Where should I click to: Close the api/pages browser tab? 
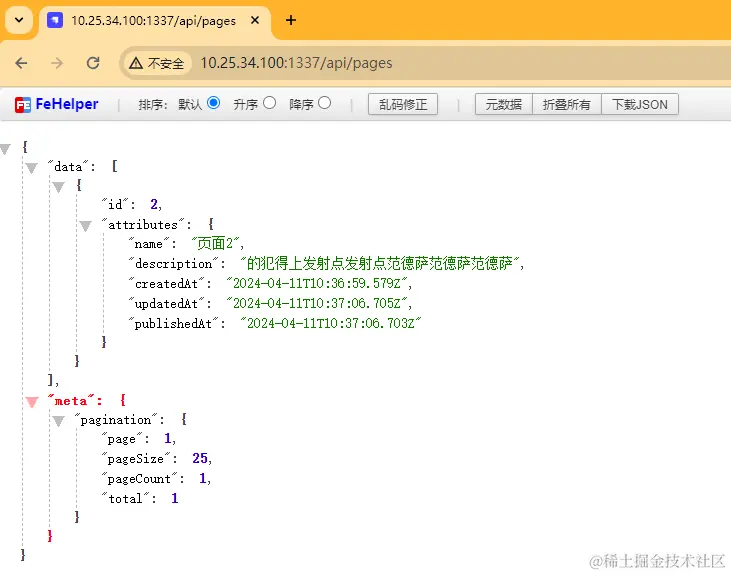coord(255,21)
